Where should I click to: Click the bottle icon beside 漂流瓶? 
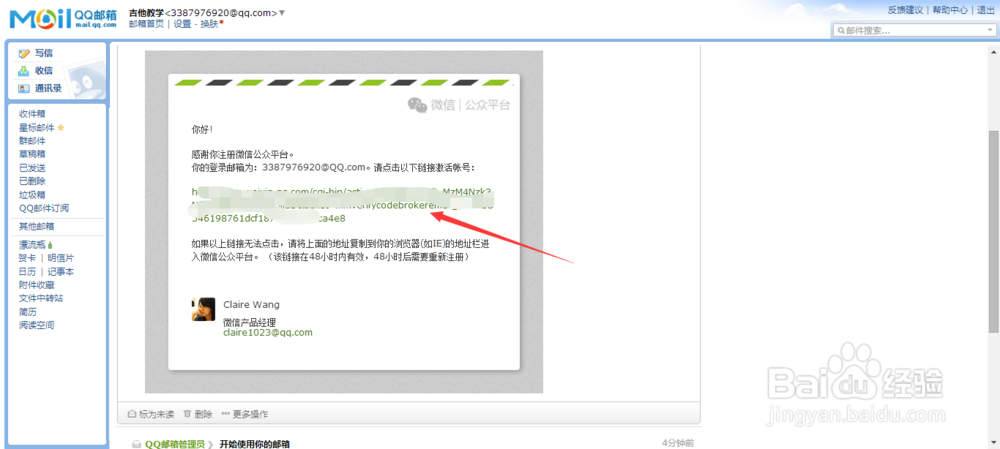[50, 245]
